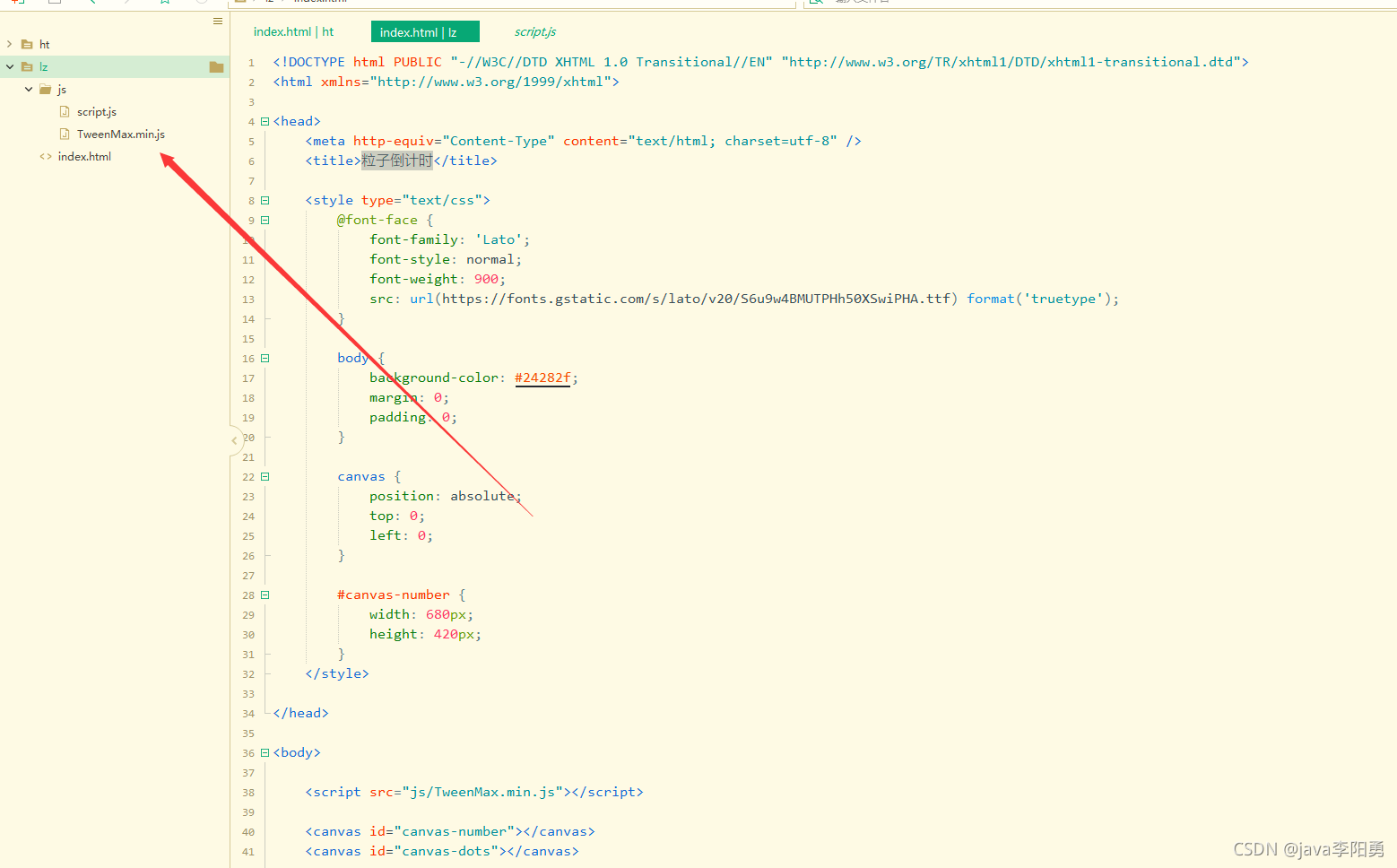Click the closing </style> tag
Screen dimensions: 1397x868
(x=337, y=673)
